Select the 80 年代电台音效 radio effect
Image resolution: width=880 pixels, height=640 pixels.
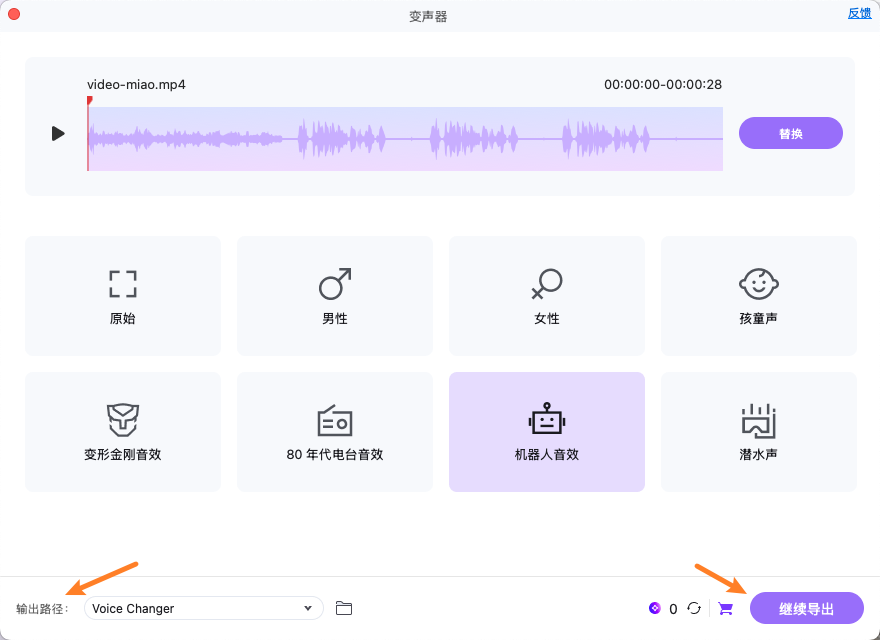coord(334,431)
